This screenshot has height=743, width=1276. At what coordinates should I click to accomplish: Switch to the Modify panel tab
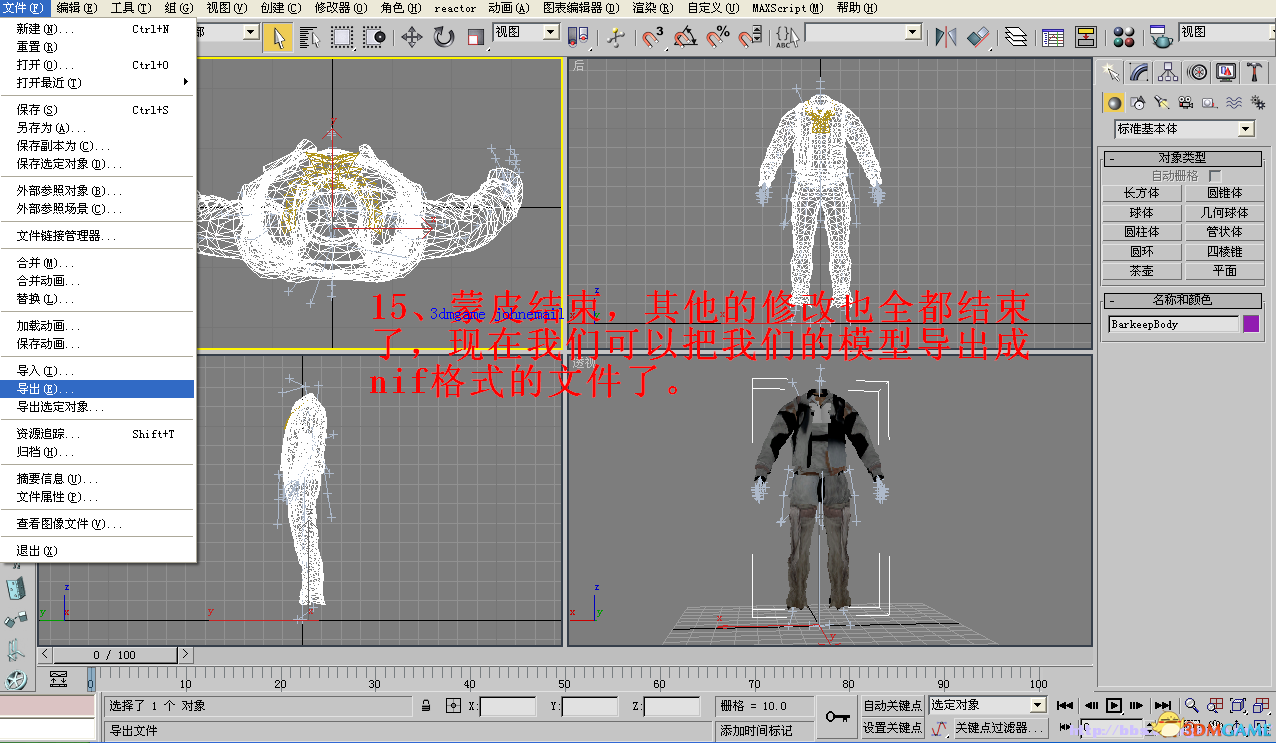[1139, 72]
